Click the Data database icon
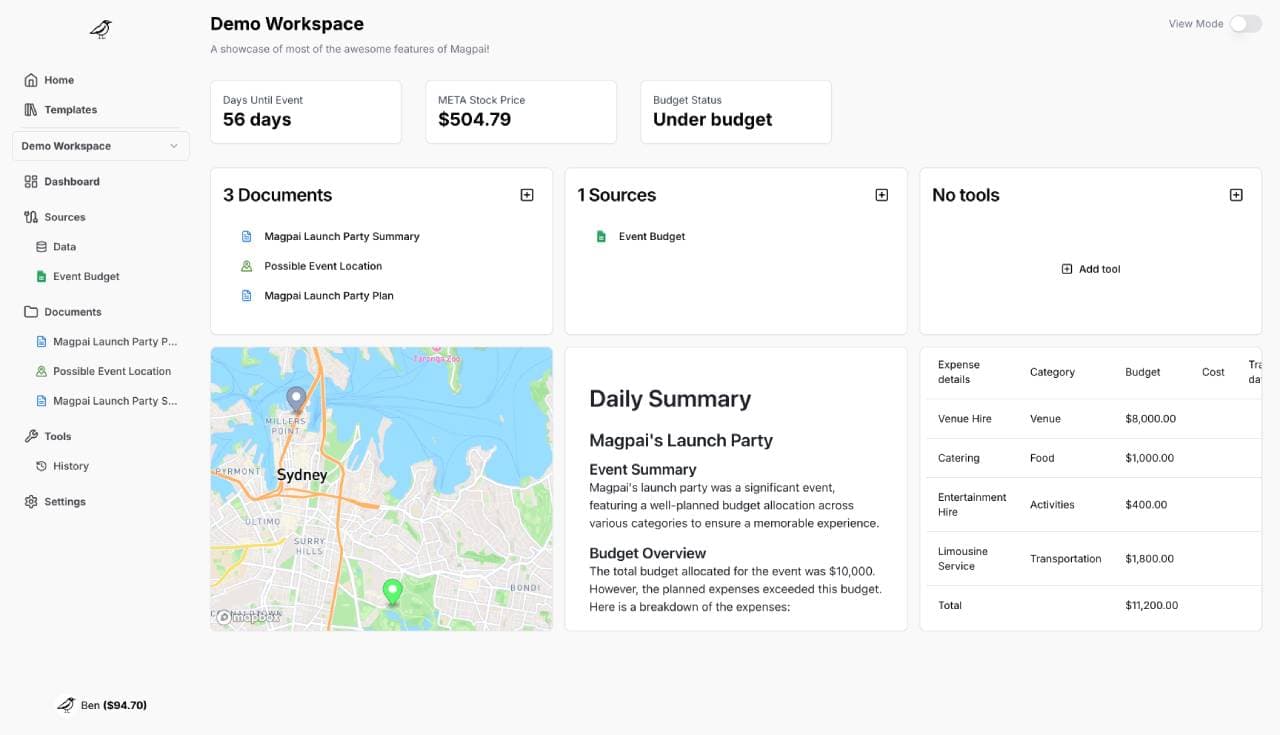1280x735 pixels. (x=41, y=247)
